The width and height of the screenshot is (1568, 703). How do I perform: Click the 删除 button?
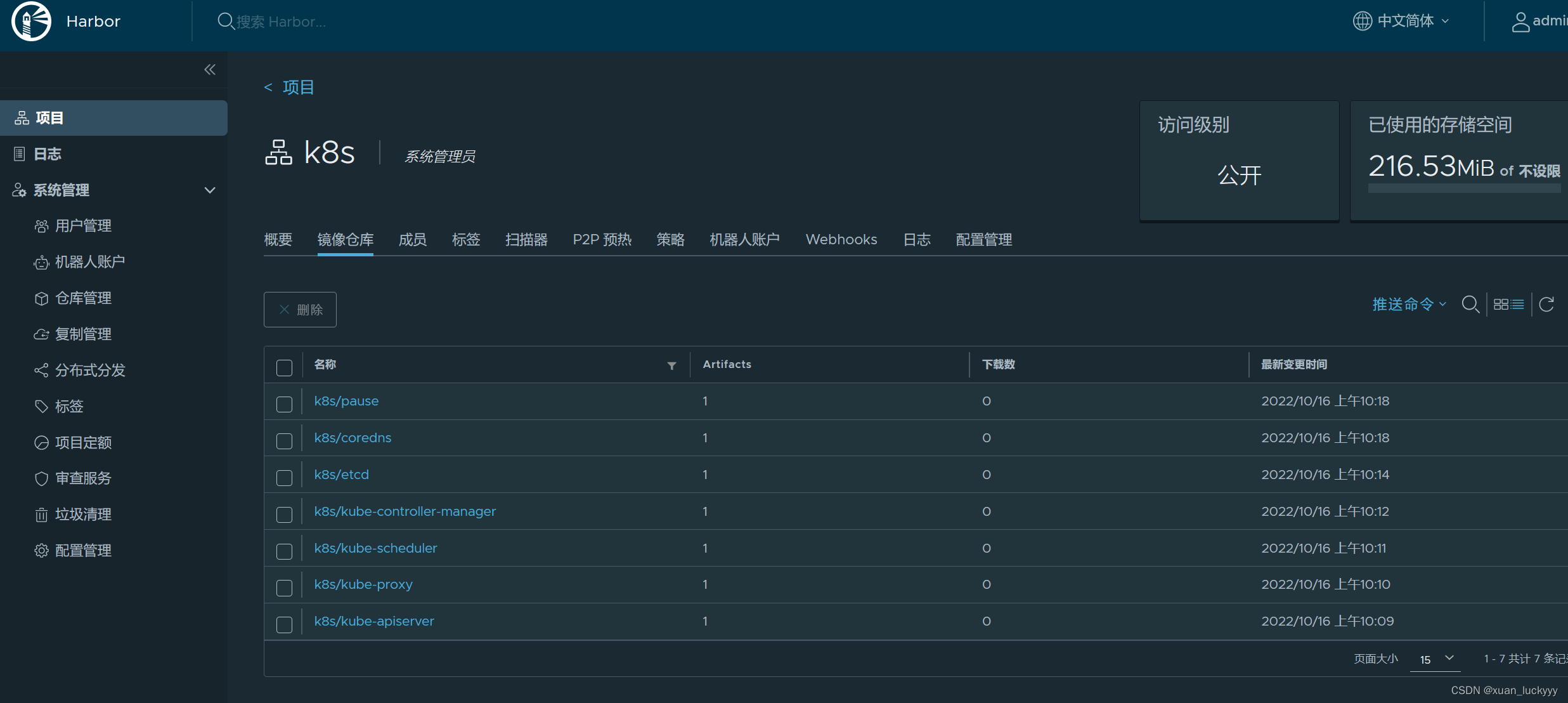tap(300, 310)
